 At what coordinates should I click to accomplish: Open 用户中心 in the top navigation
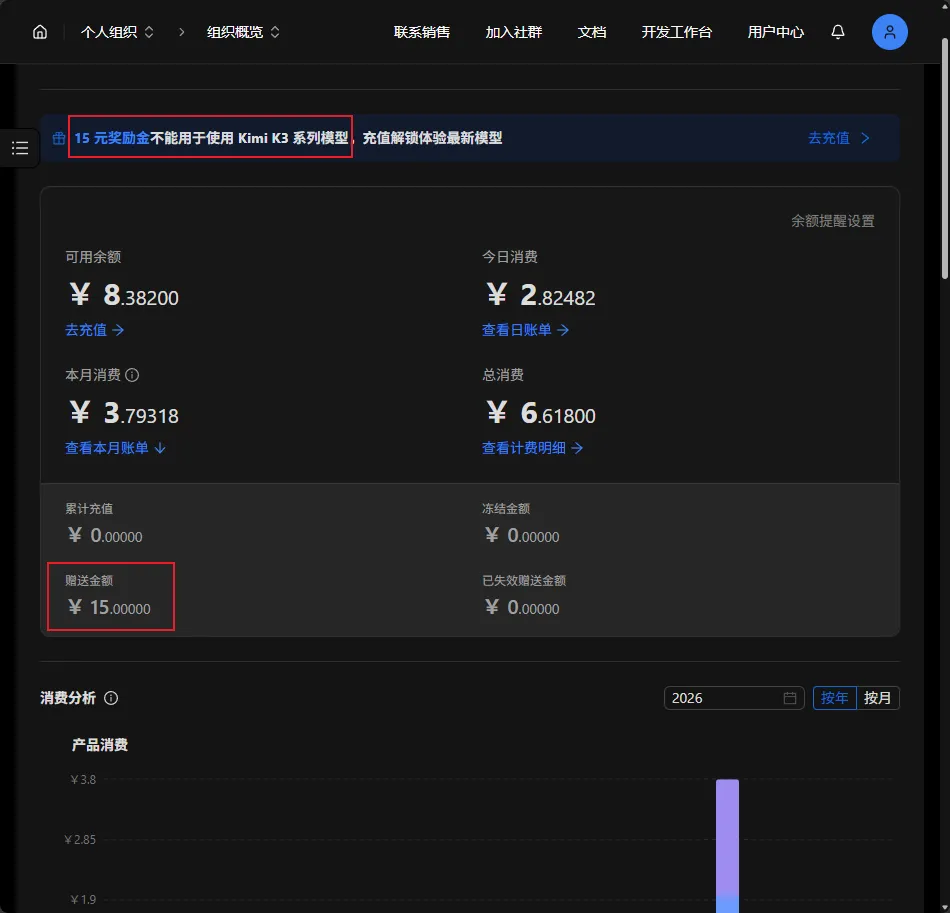point(776,32)
